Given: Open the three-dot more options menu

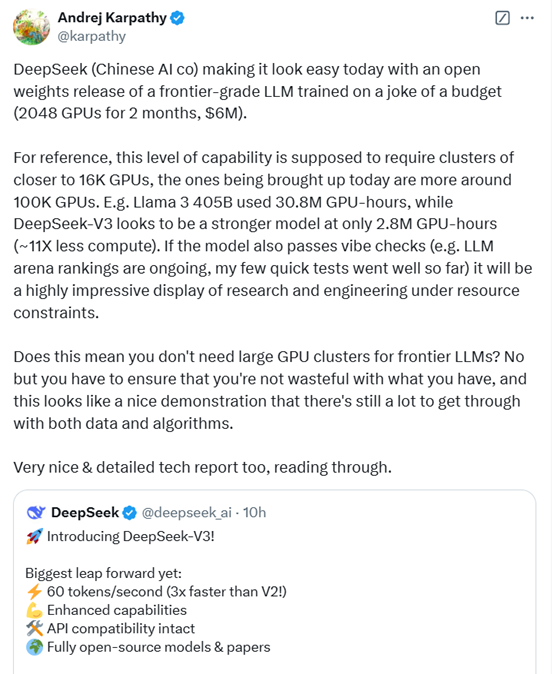Looking at the screenshot, I should [527, 18].
